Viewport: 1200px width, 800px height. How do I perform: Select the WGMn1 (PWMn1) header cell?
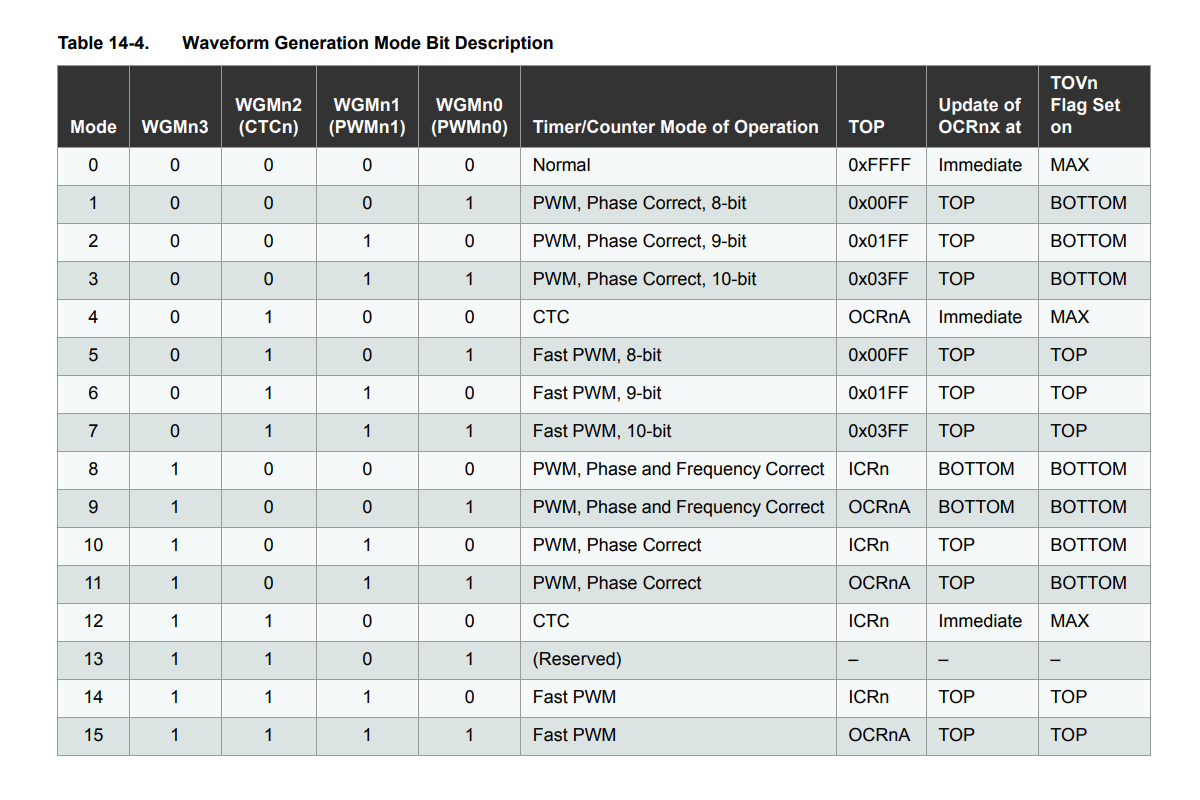367,116
